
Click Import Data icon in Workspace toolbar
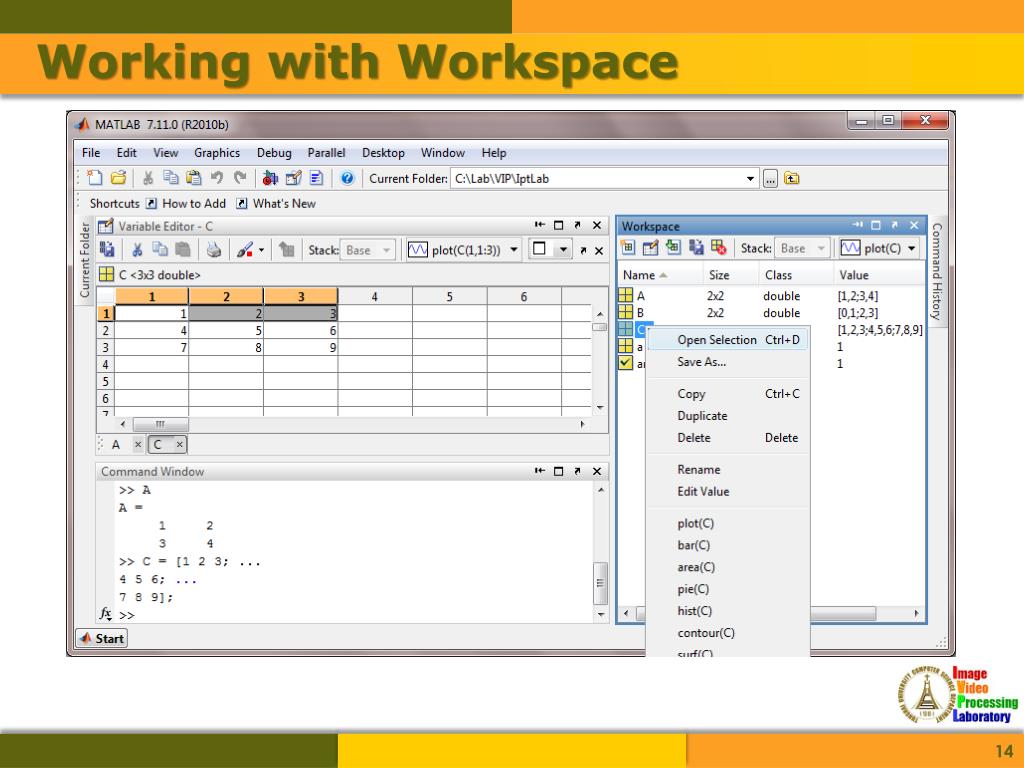coord(673,248)
